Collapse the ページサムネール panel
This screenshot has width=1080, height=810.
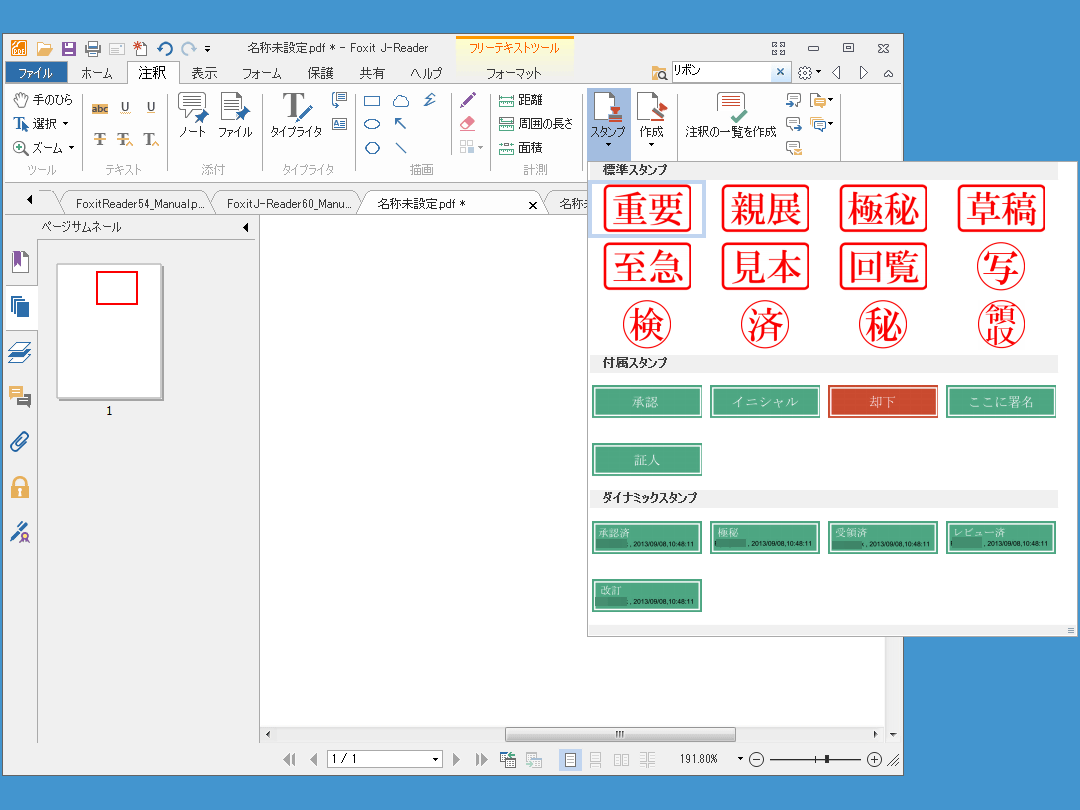click(246, 227)
